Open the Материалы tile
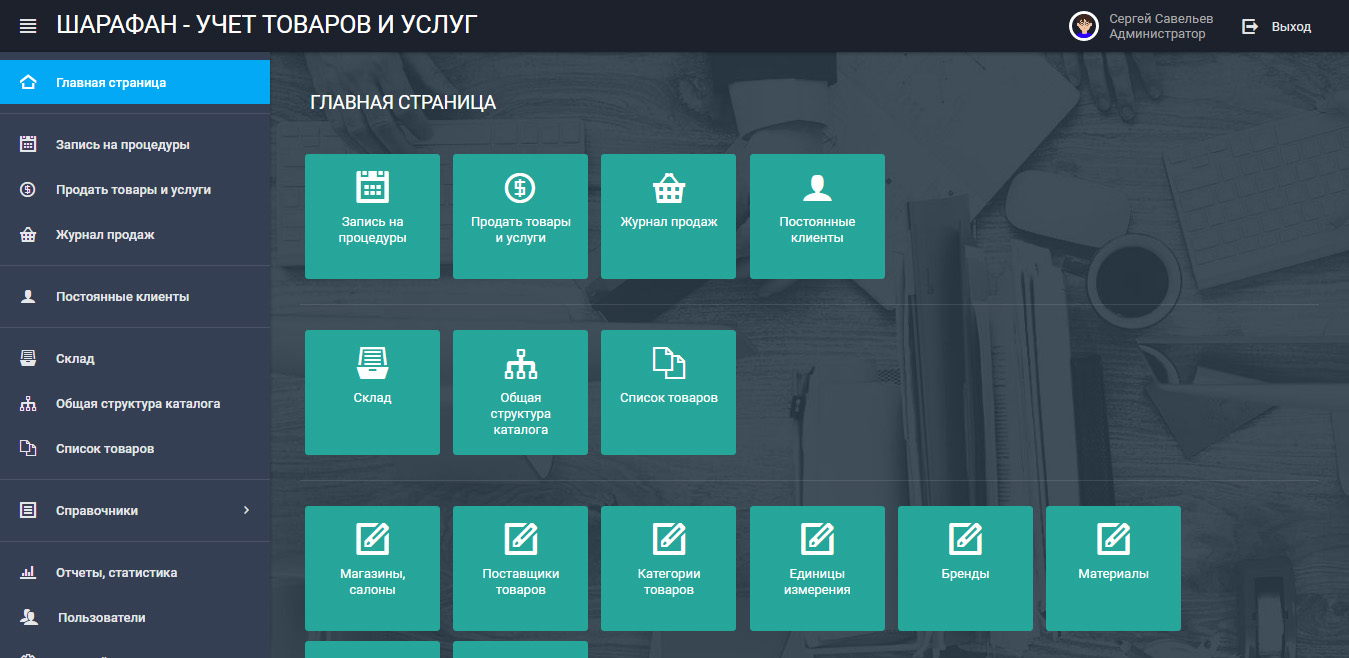The height and width of the screenshot is (658, 1349). (1113, 568)
